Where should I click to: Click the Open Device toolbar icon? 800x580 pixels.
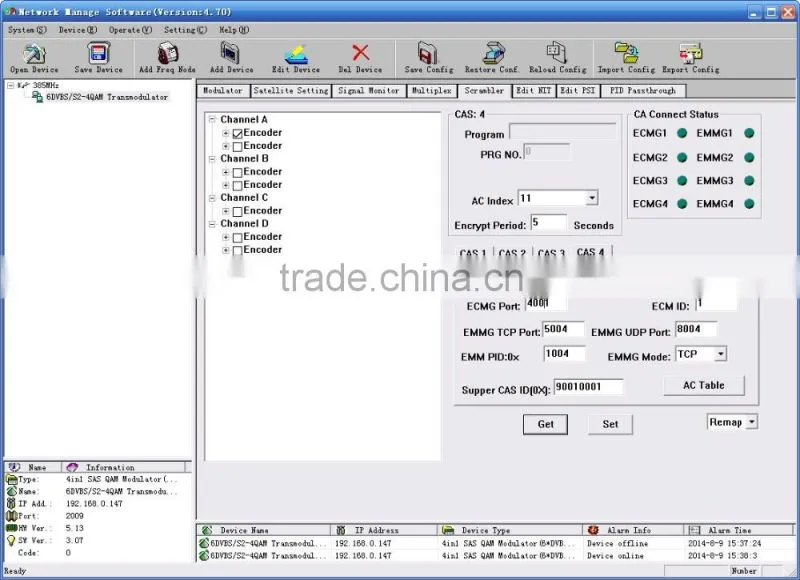point(34,58)
